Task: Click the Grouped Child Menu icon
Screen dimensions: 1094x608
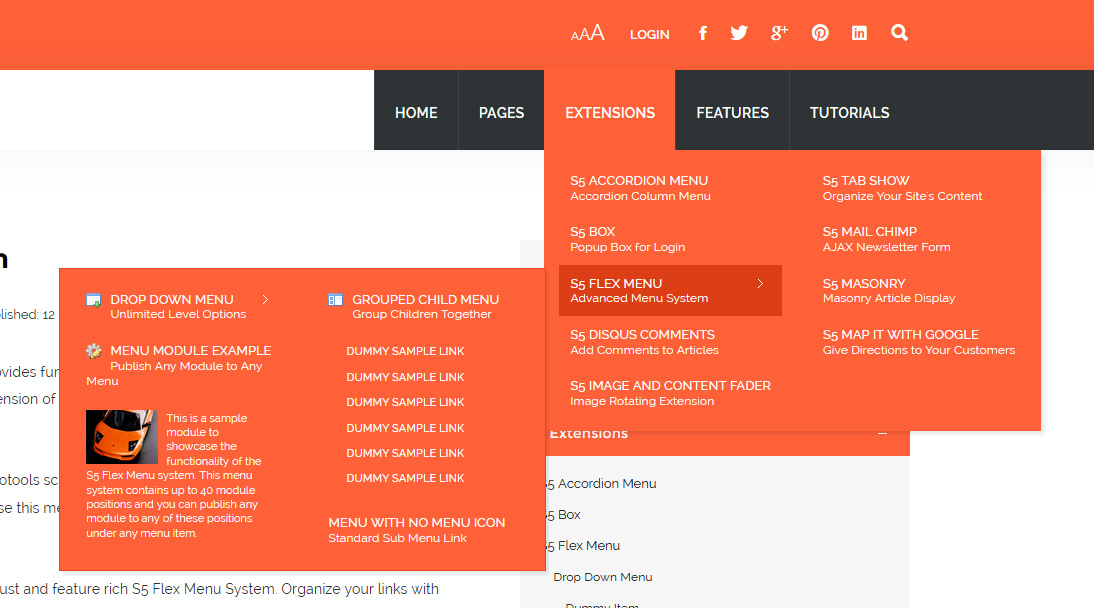Action: 336,300
